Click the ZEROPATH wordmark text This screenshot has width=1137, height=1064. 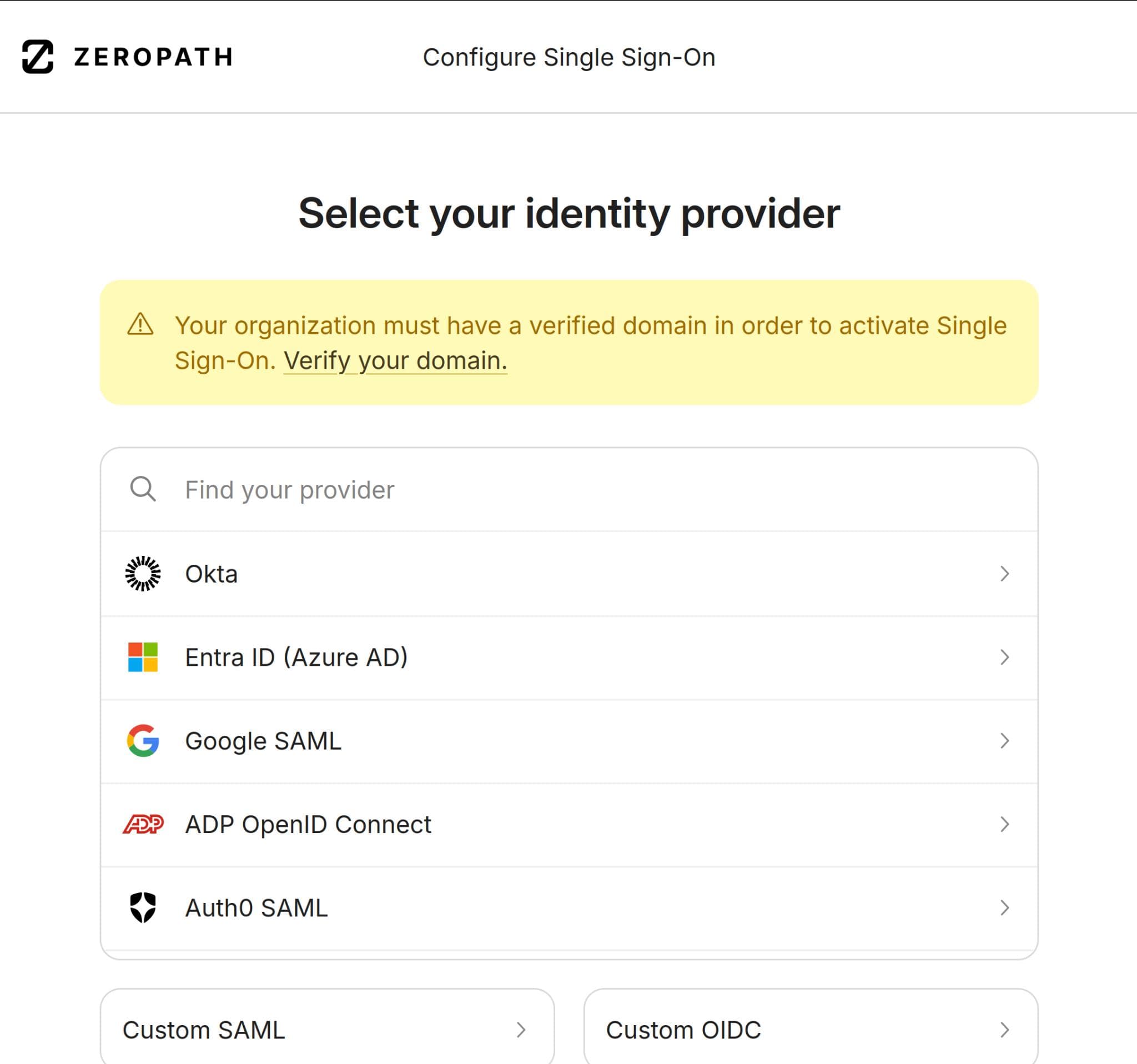click(153, 57)
